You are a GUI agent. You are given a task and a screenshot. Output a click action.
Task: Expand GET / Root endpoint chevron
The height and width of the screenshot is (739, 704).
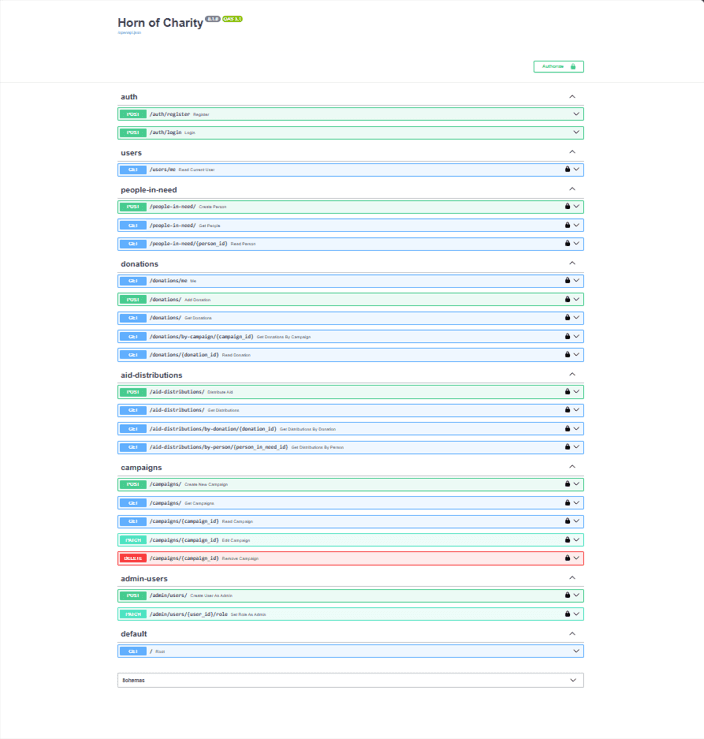(576, 651)
